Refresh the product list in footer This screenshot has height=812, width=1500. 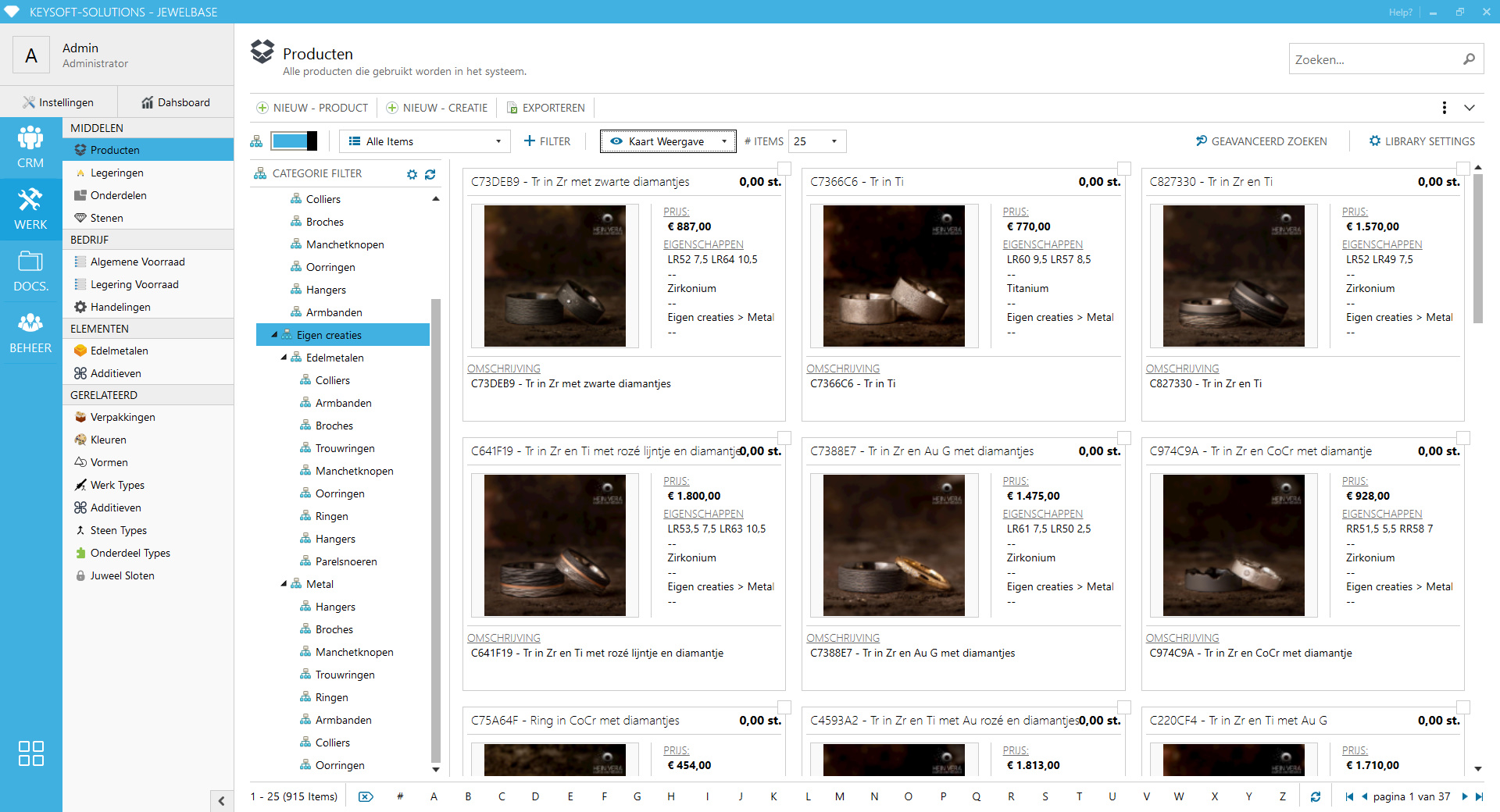coord(1316,796)
